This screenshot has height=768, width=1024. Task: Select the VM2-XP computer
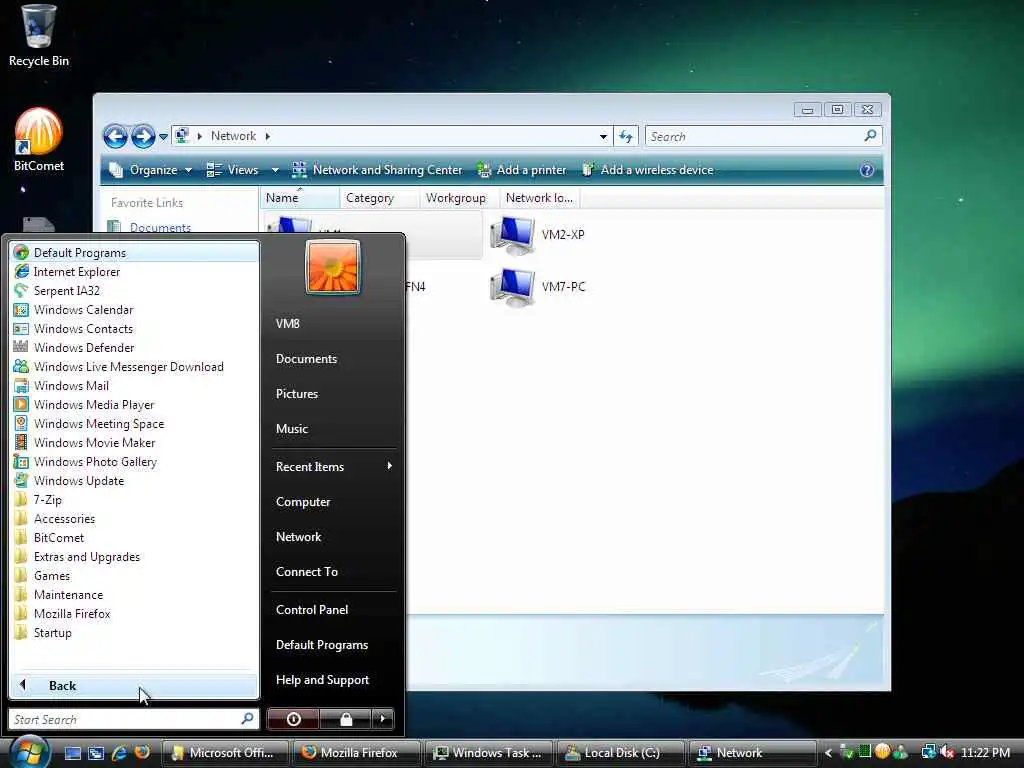coord(537,235)
